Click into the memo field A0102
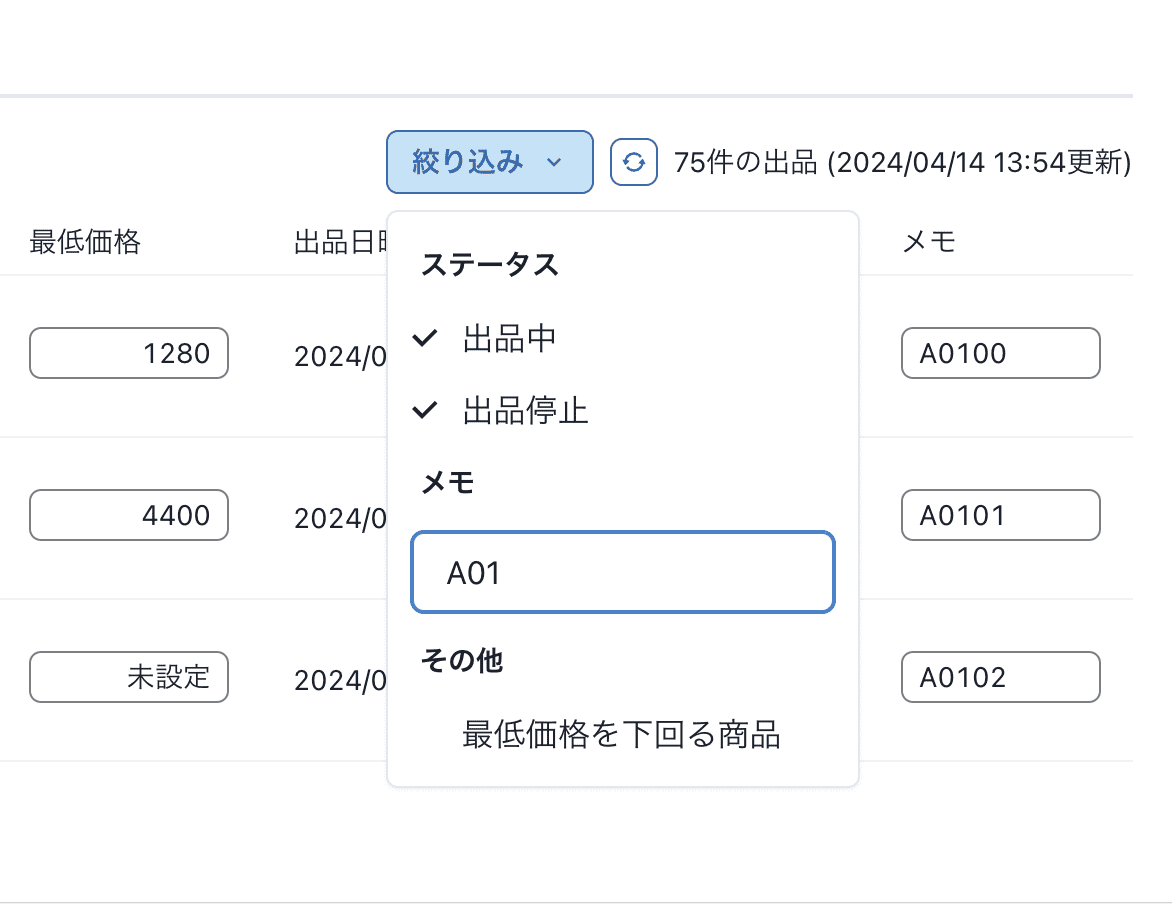The width and height of the screenshot is (1172, 904). click(1000, 677)
